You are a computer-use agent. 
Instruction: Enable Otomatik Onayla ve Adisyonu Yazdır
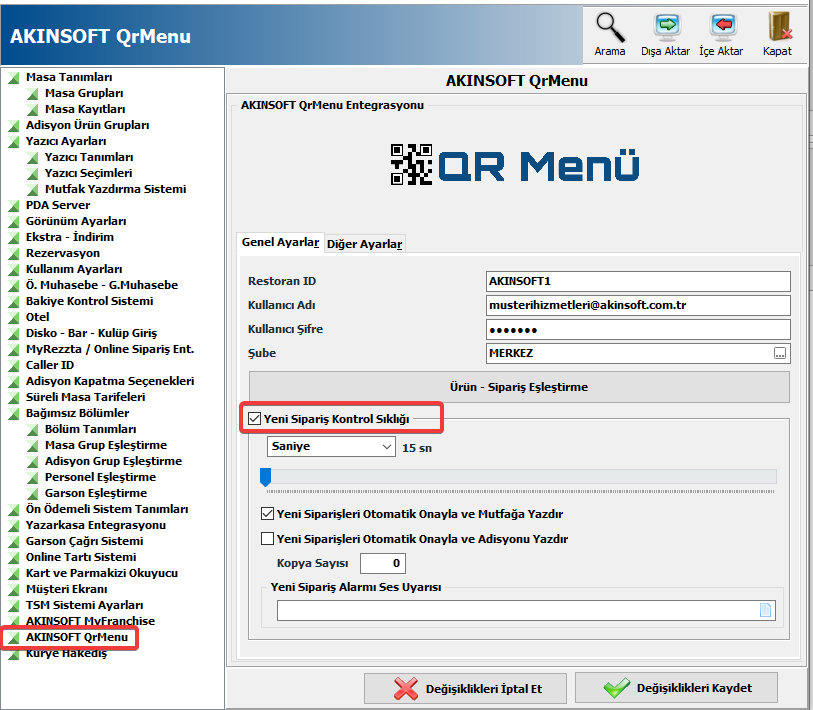pyautogui.click(x=267, y=539)
